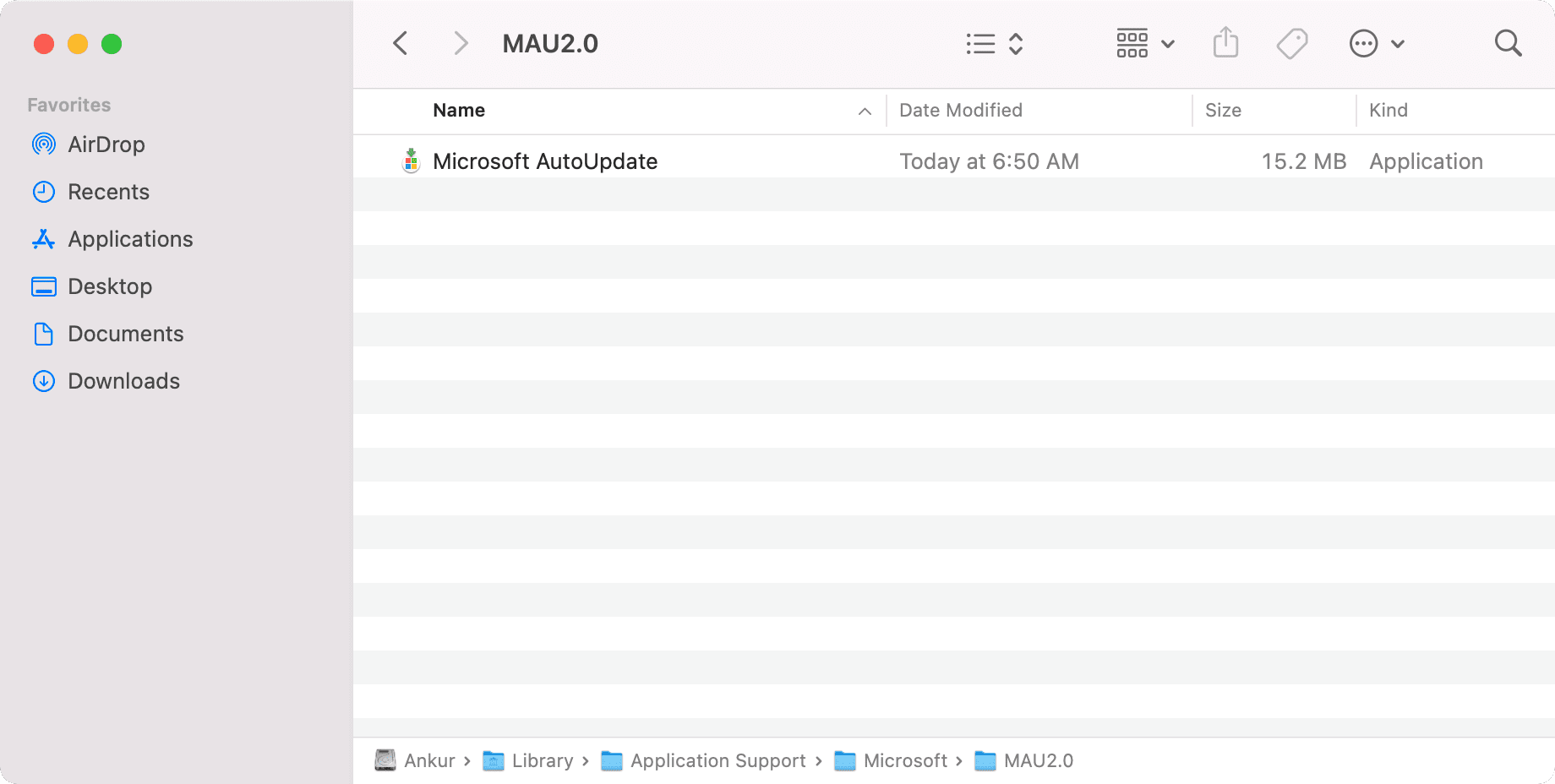
Task: Click the Applications sidebar icon
Action: point(44,239)
